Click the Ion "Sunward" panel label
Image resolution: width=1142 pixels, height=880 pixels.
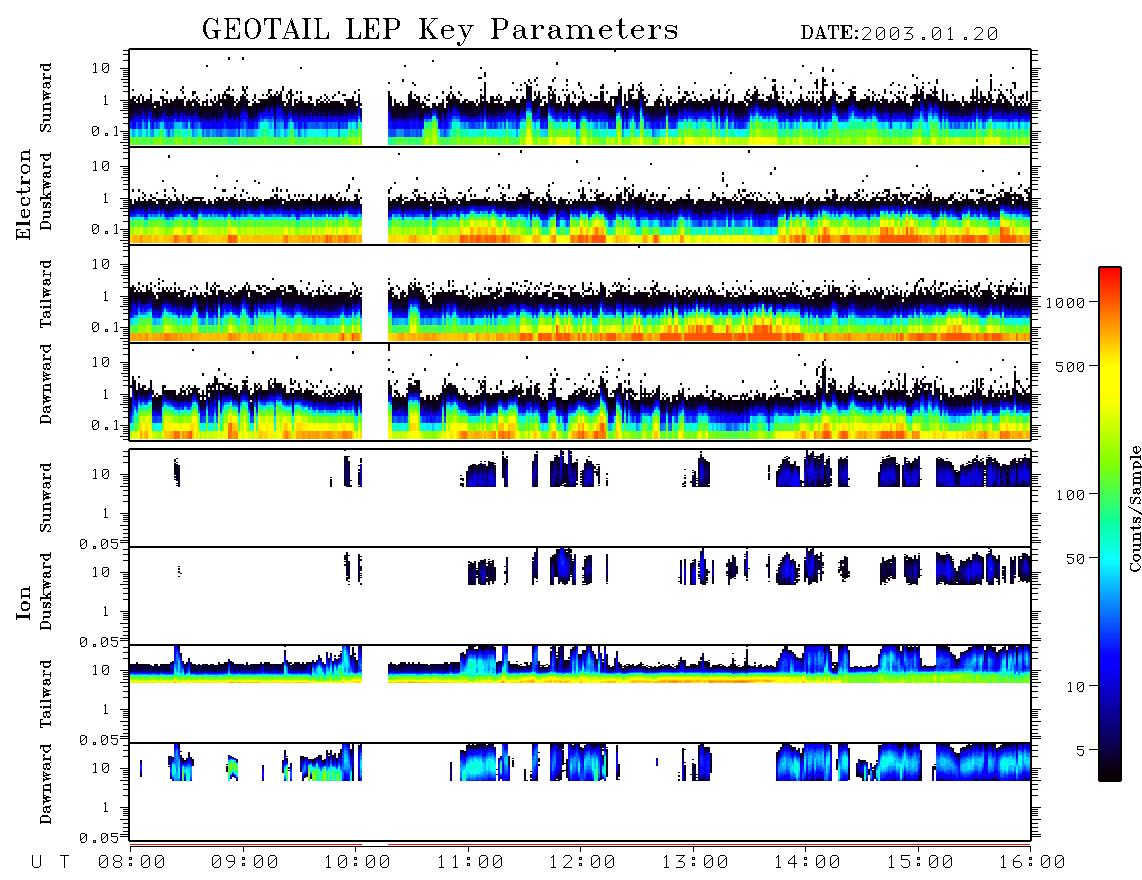click(x=46, y=497)
